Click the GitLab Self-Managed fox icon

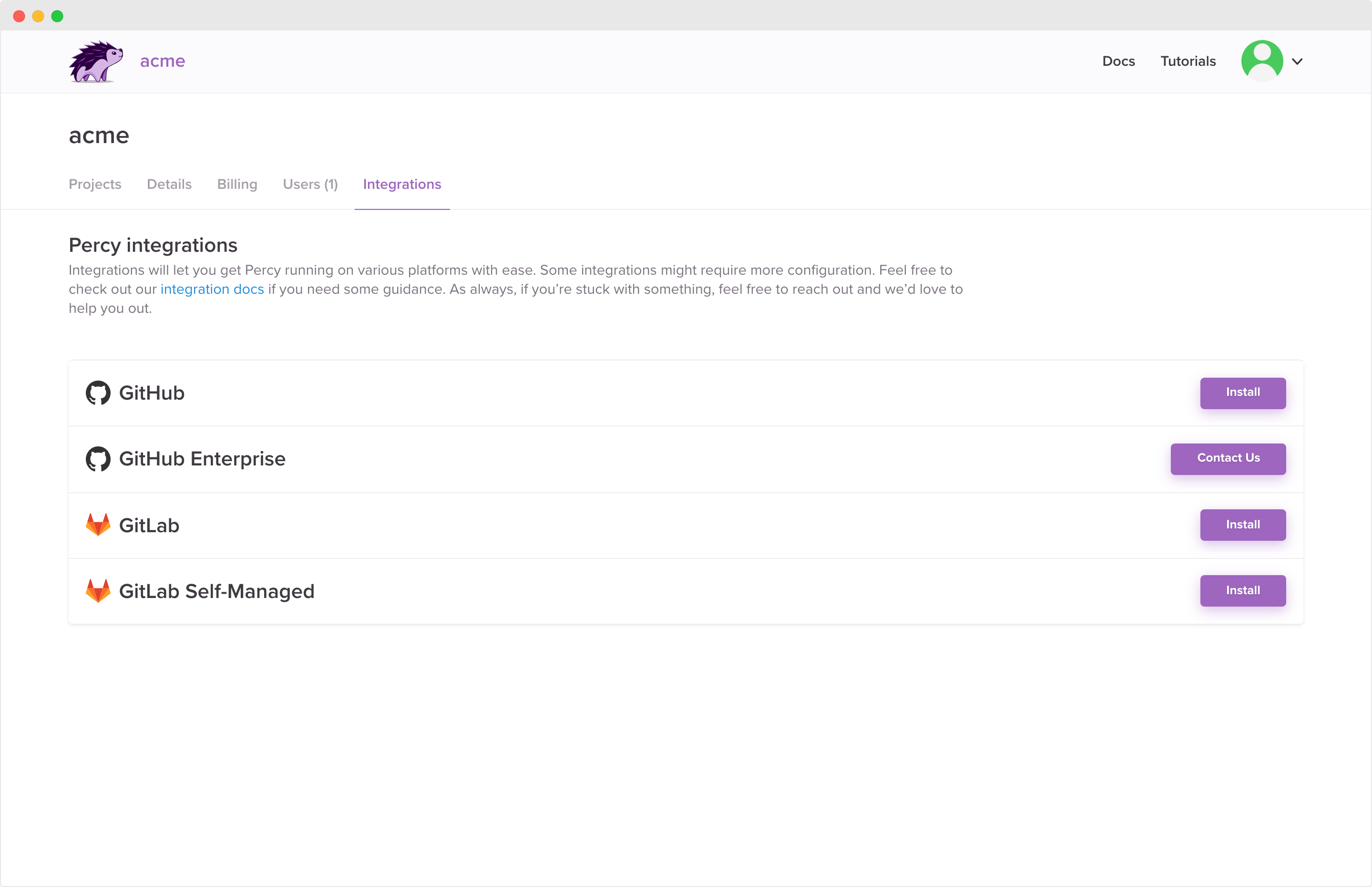click(98, 591)
